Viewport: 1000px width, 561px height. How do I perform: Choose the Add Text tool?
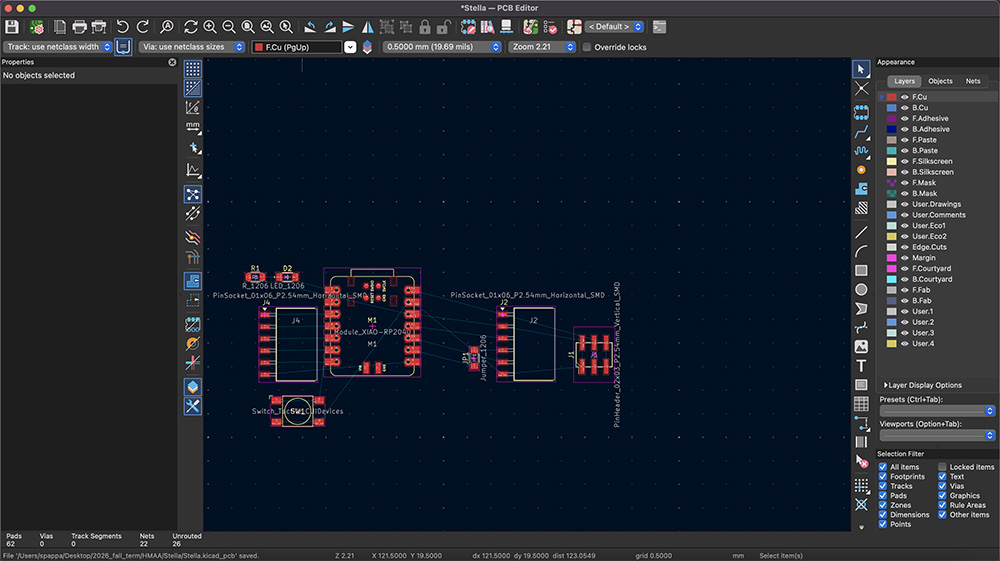861,366
